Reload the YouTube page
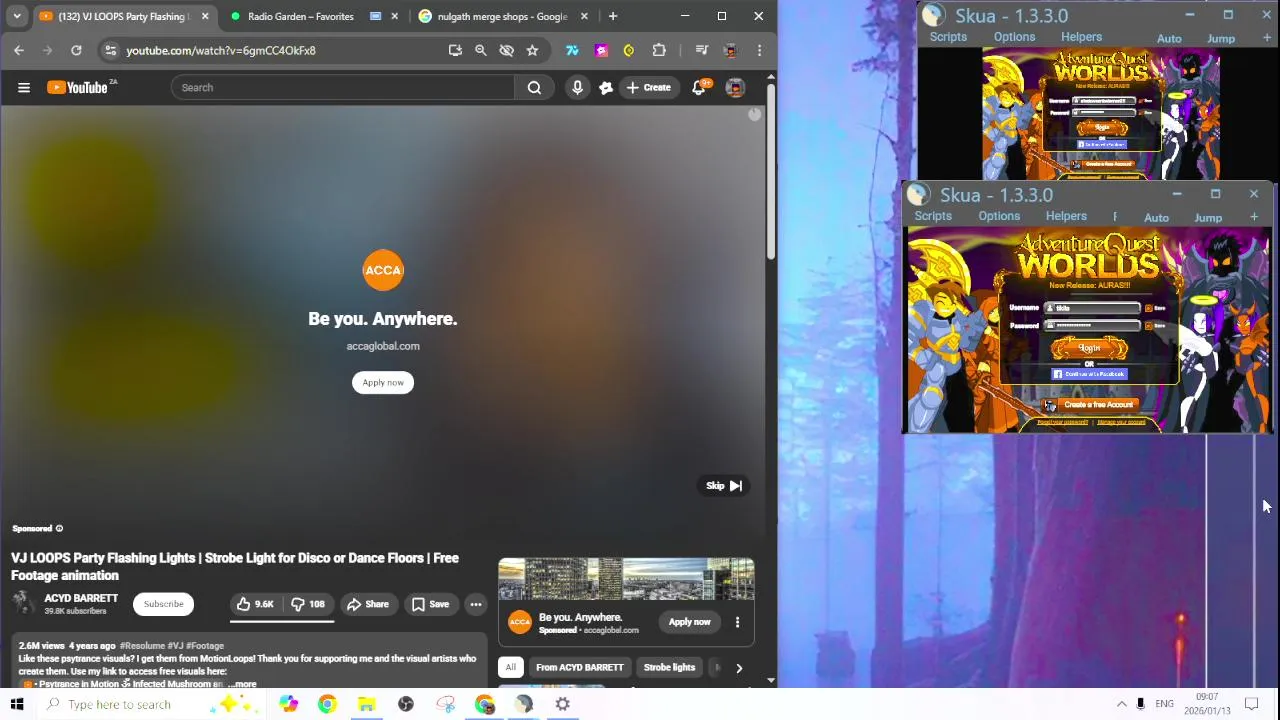The width and height of the screenshot is (1280, 720). (x=76, y=50)
